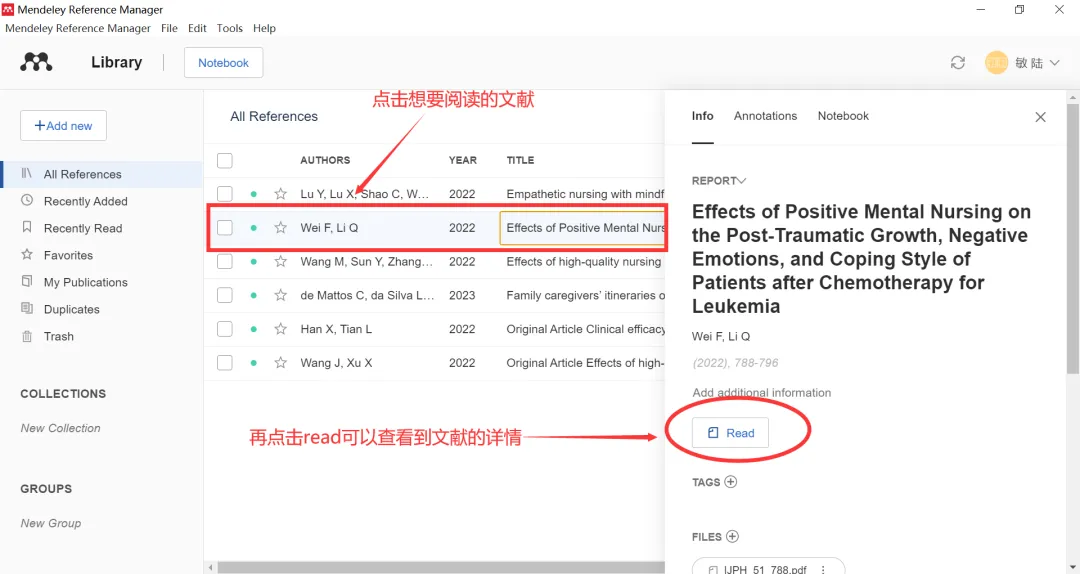Switch to the Annotations tab
Viewport: 1080px width, 574px height.
(x=765, y=116)
